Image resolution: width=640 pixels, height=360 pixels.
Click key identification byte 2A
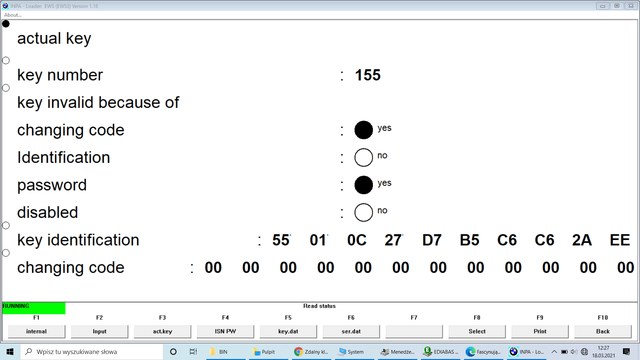pos(582,240)
